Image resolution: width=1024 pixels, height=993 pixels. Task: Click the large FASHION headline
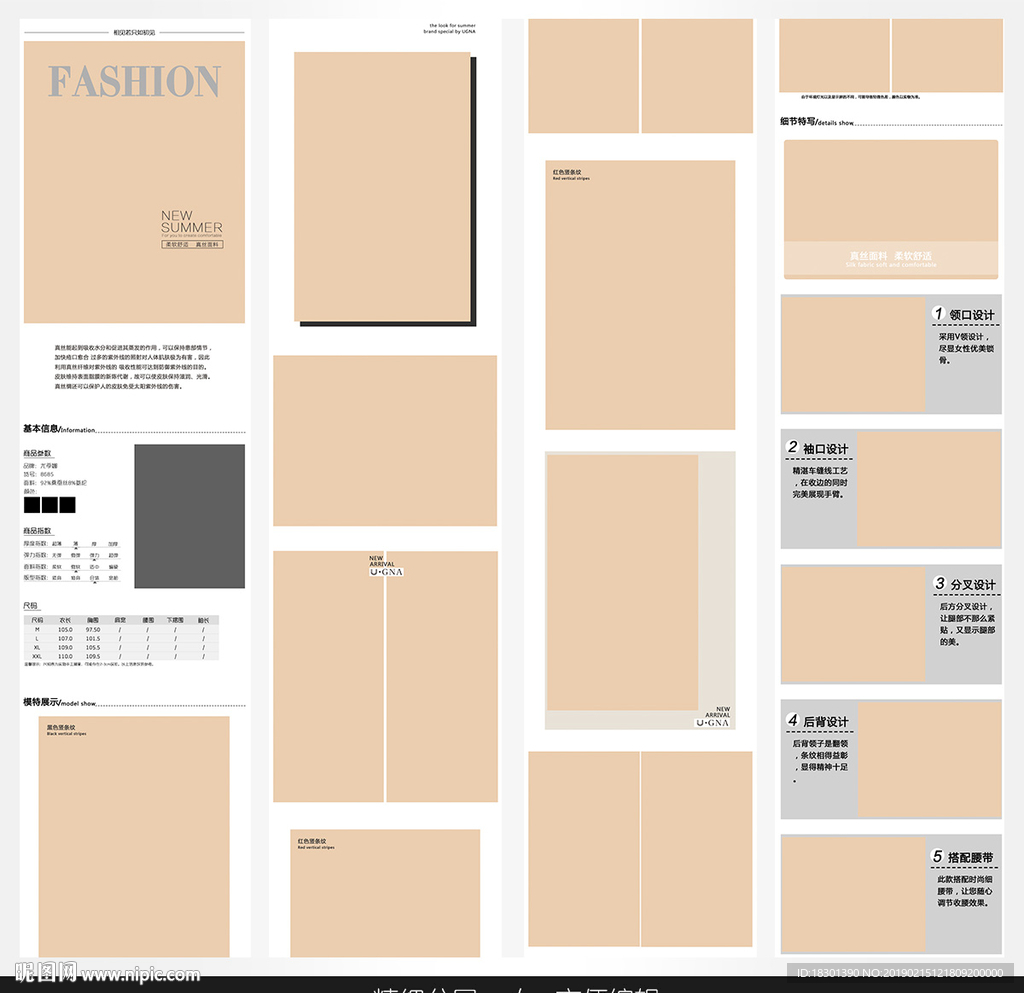click(x=134, y=81)
